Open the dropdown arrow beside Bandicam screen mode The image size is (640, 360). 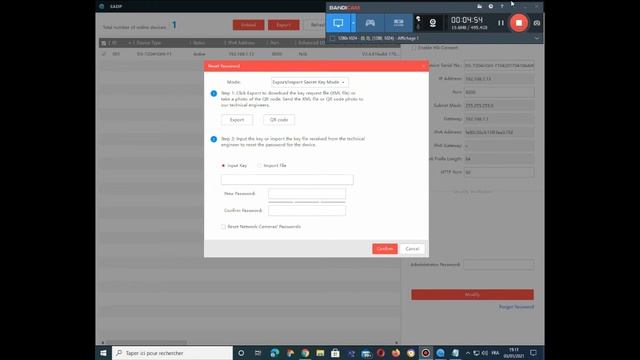[353, 23]
